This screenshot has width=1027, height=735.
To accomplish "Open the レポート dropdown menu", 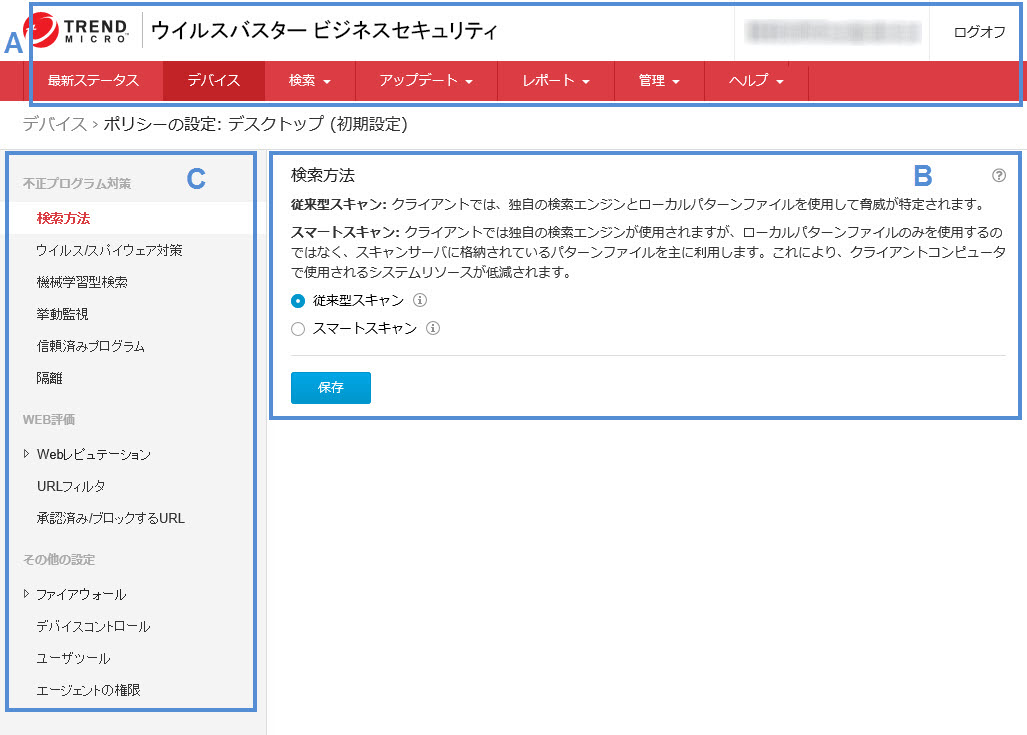I will pyautogui.click(x=555, y=81).
